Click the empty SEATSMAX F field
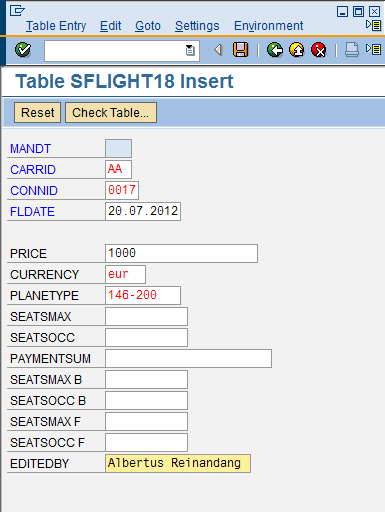 click(x=146, y=421)
